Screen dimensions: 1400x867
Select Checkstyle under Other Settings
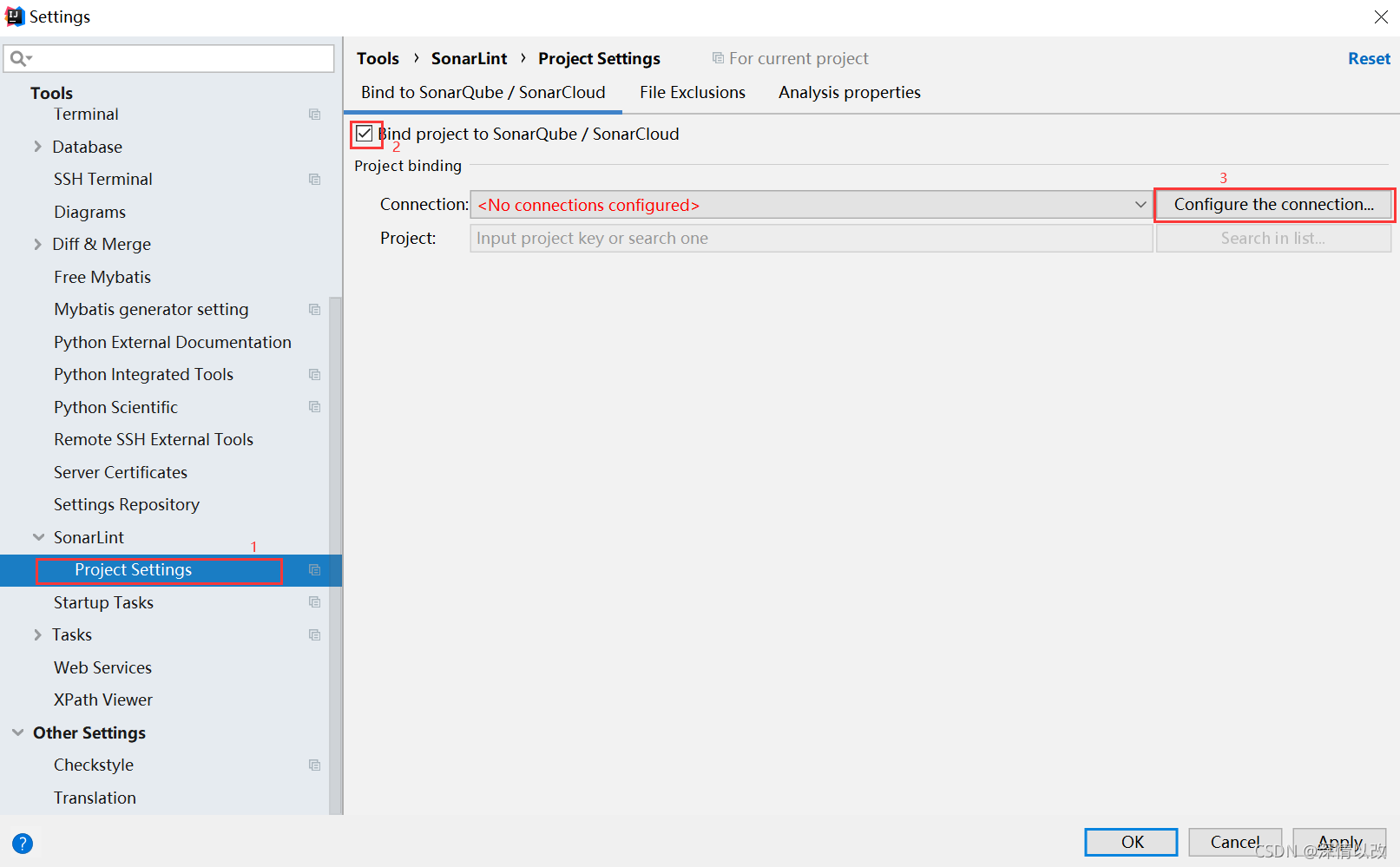pyautogui.click(x=94, y=765)
